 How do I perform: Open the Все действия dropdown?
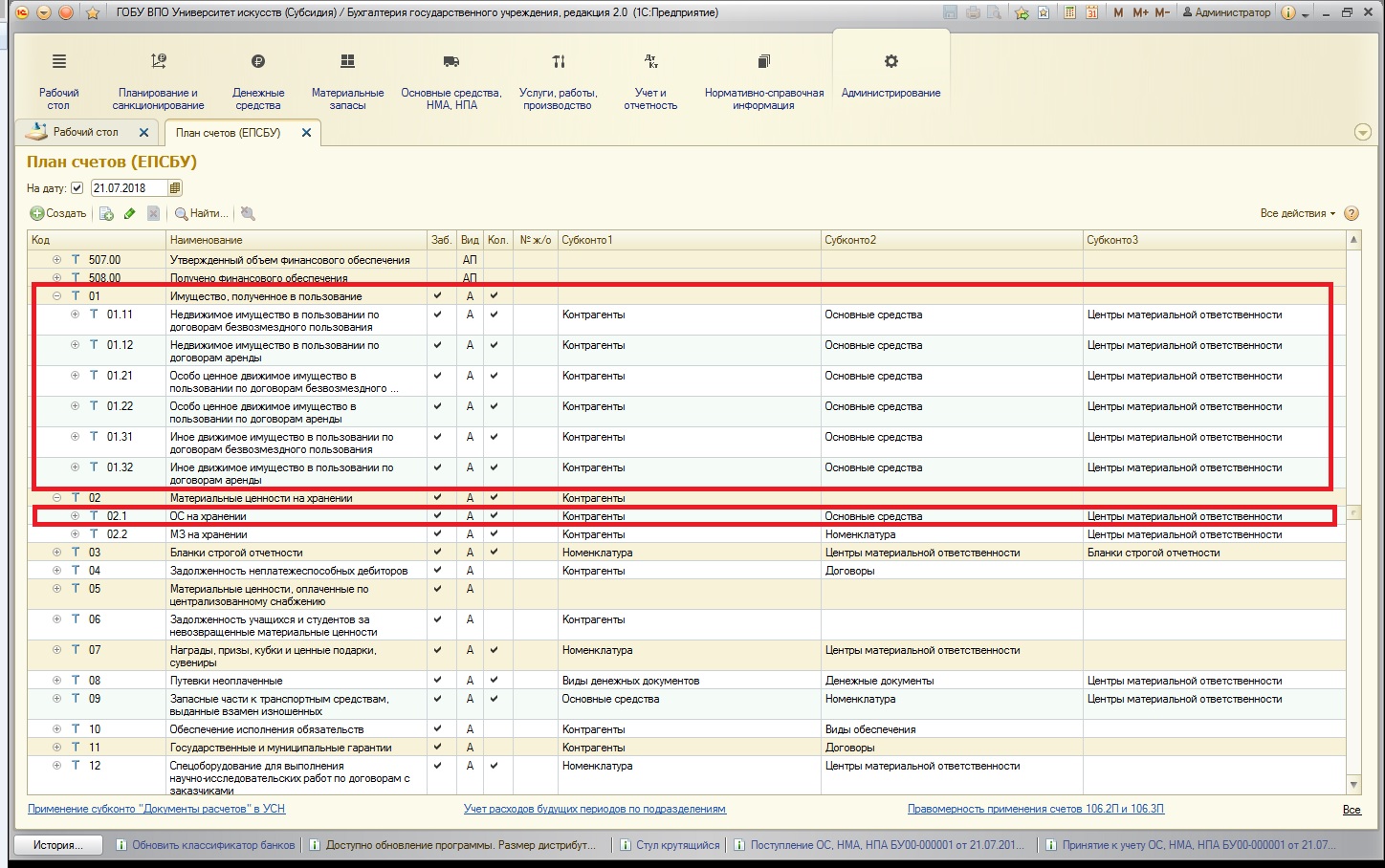tap(1297, 214)
